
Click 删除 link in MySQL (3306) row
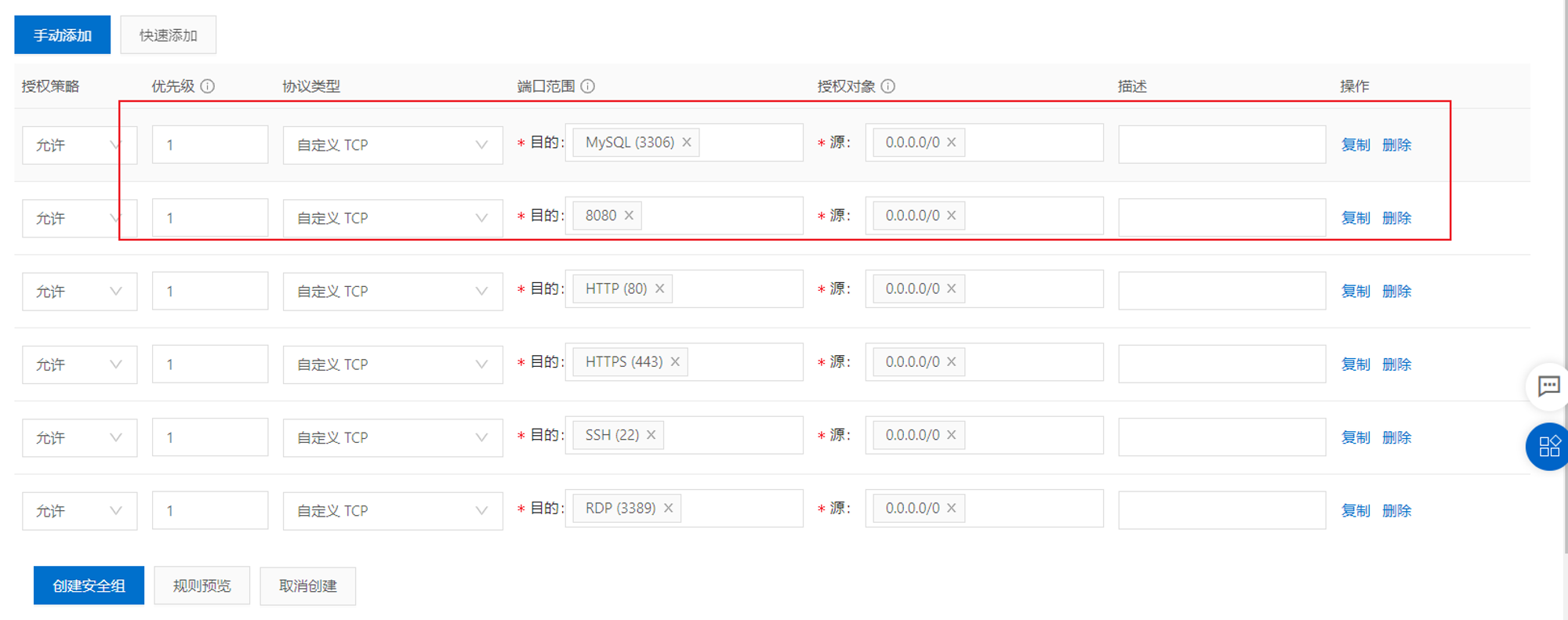[x=1396, y=145]
